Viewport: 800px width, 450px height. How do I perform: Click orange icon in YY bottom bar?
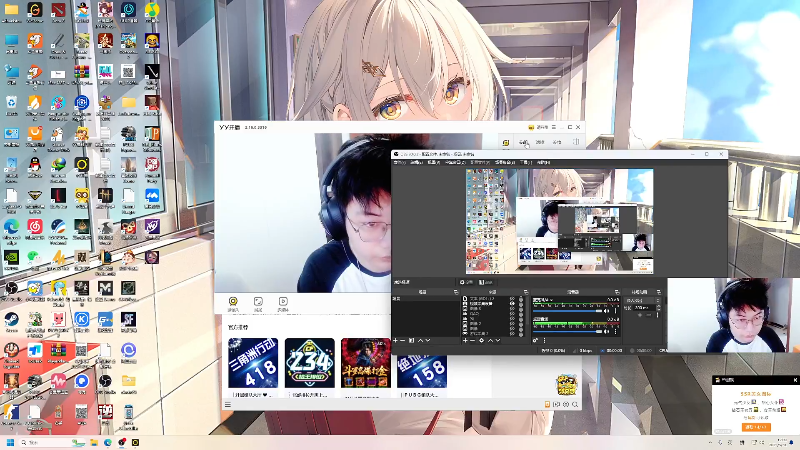coord(547,404)
